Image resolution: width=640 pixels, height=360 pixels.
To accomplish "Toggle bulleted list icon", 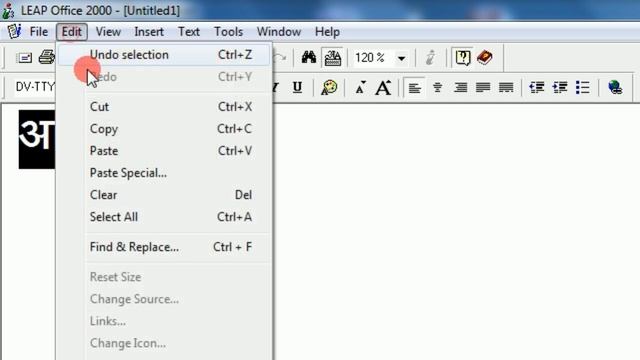I will coord(583,87).
